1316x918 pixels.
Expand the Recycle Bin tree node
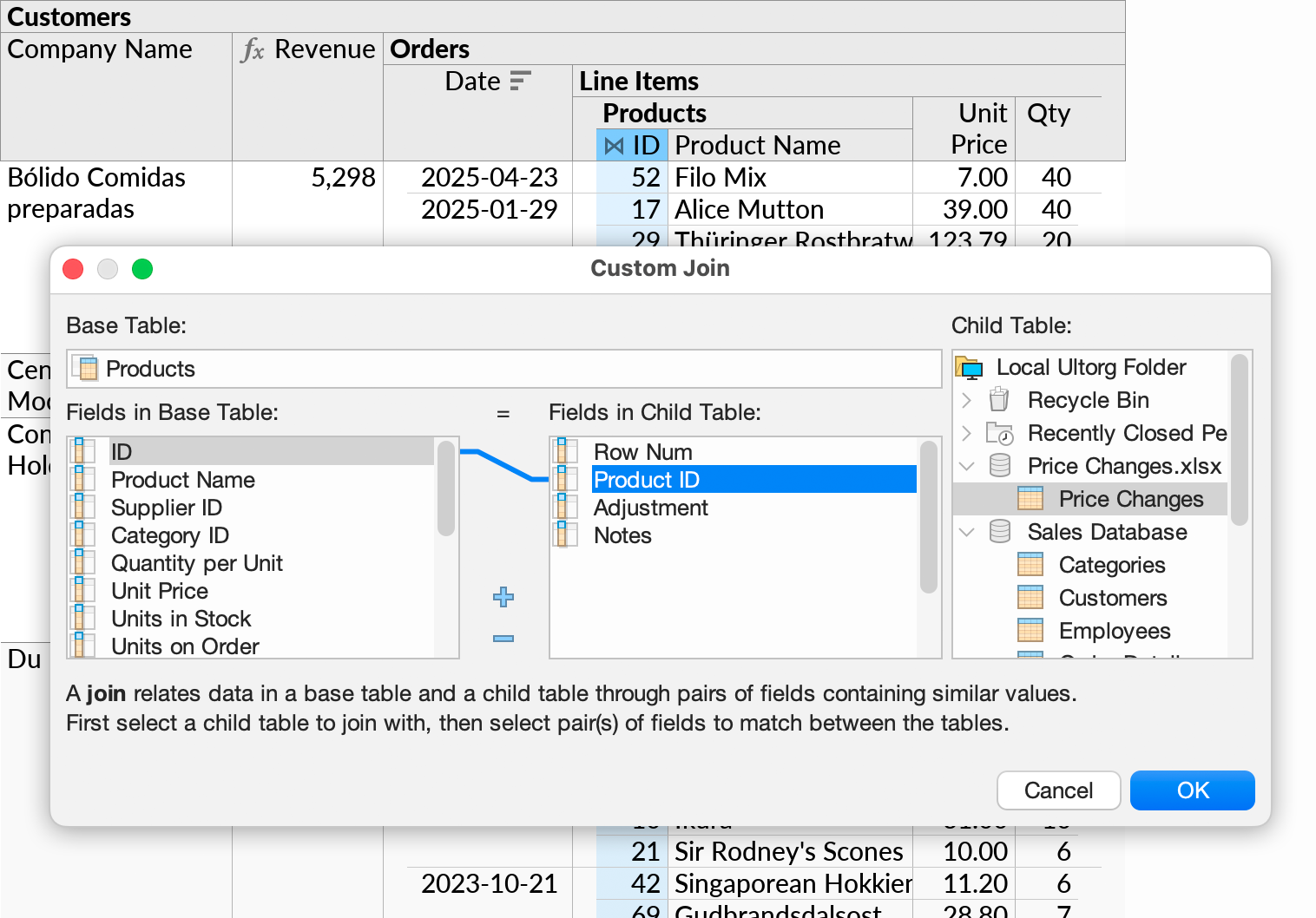coord(966,400)
